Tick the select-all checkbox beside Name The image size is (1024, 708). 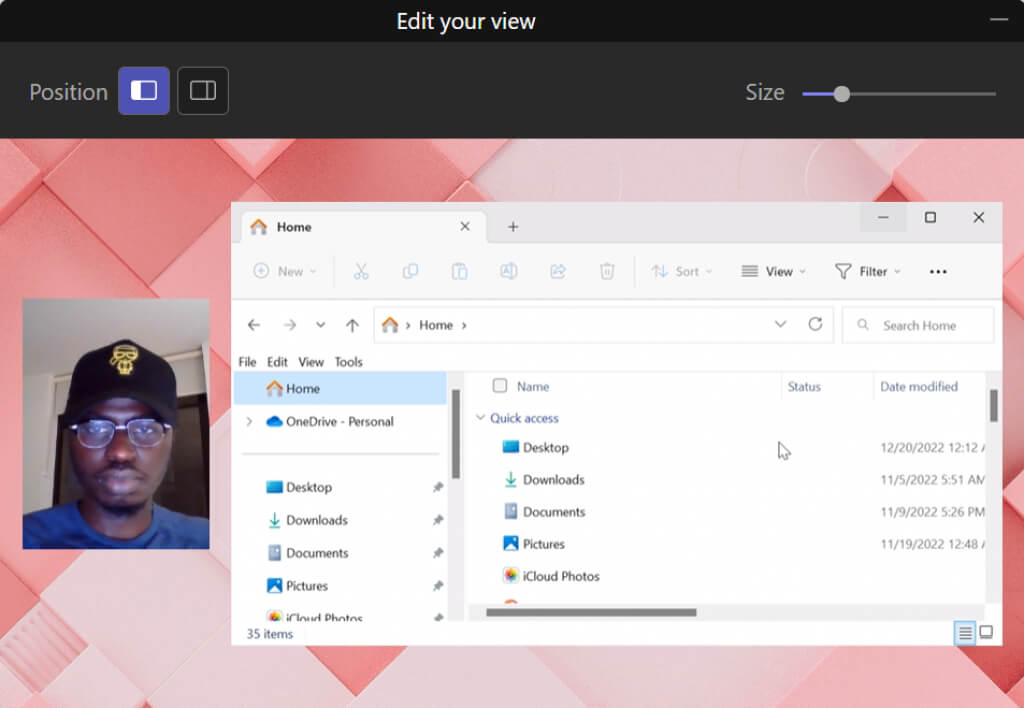500,386
